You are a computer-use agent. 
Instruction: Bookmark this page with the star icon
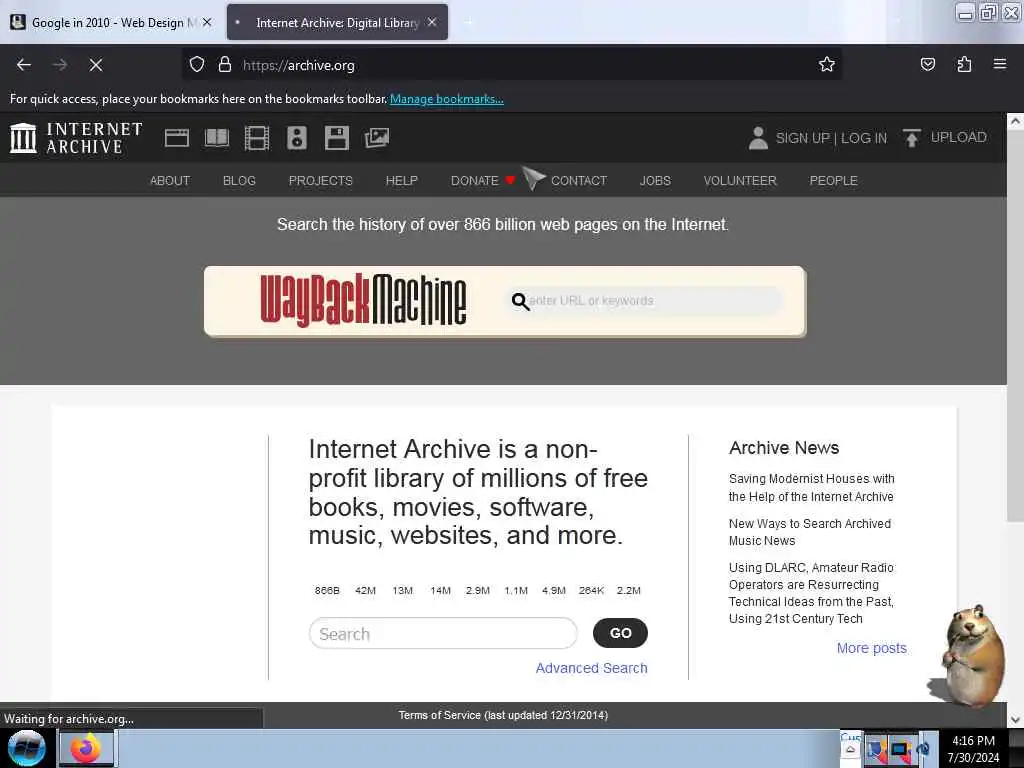[x=827, y=64]
